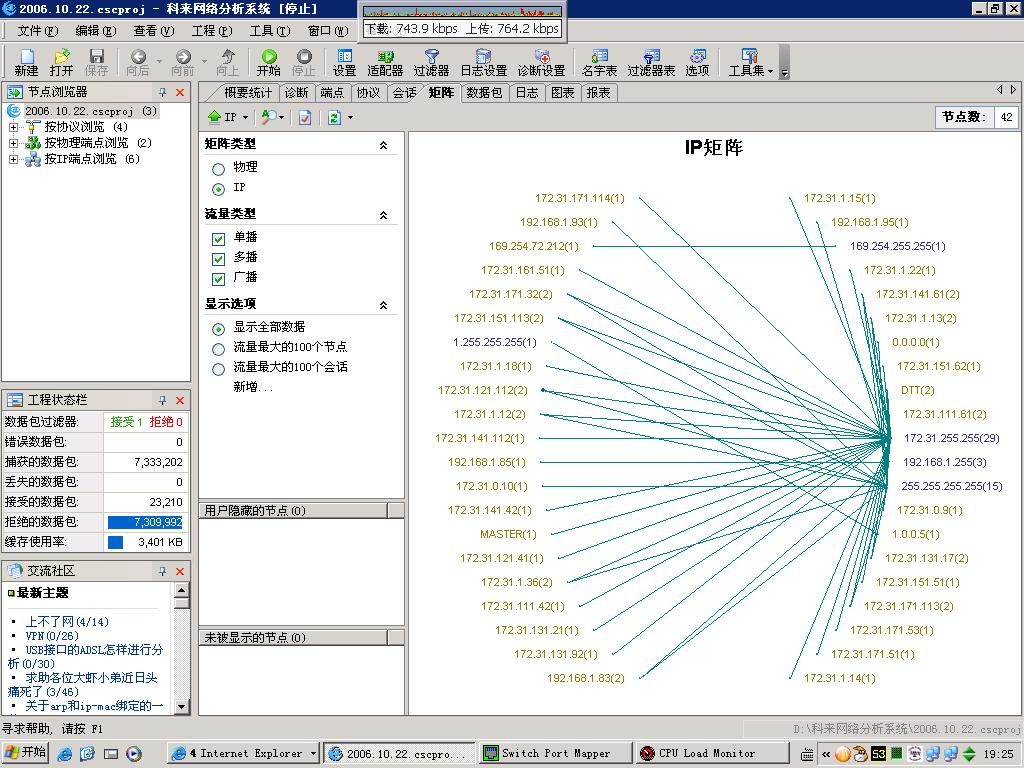The width and height of the screenshot is (1024, 768).
Task: Click the Windows 开始 Start button
Action: point(26,753)
